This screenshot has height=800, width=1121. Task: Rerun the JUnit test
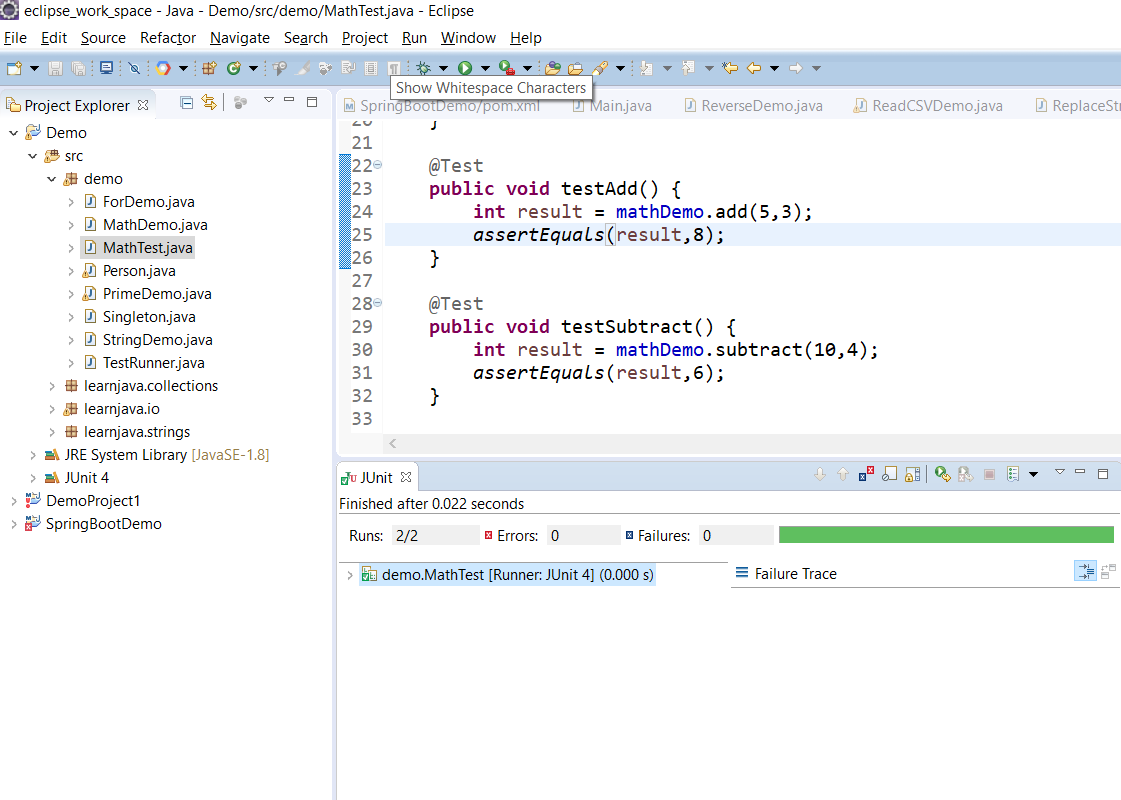tap(942, 475)
